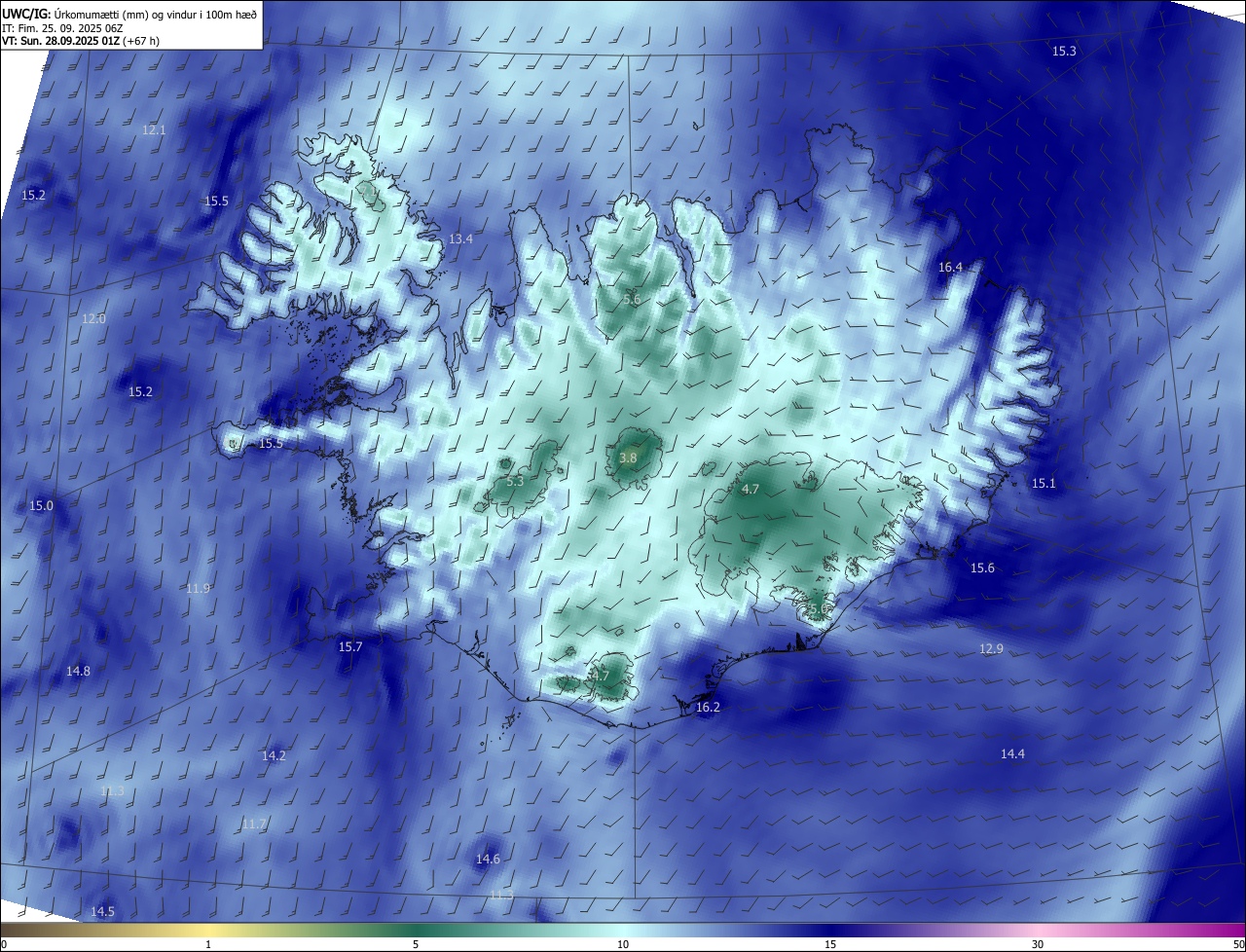Click the 14.4 value label
Screen dimensions: 1246x952
point(1012,753)
